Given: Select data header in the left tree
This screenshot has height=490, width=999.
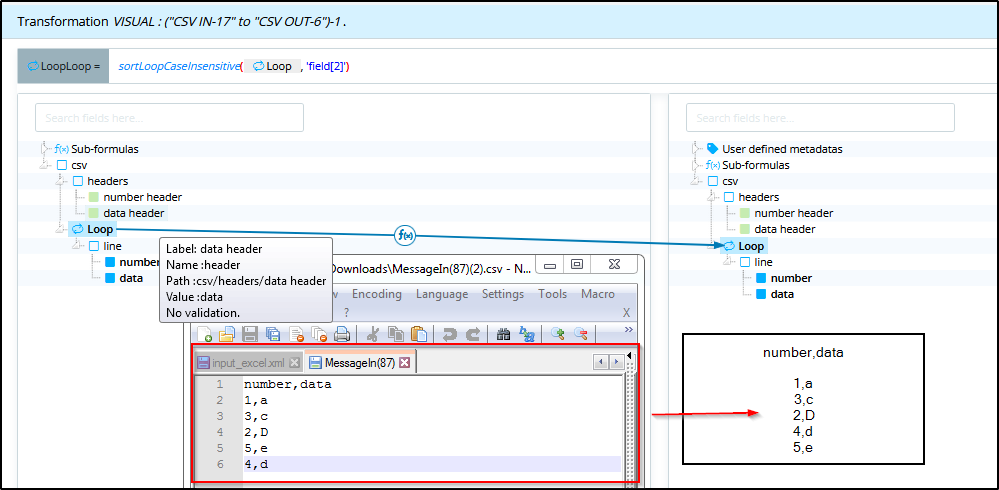Looking at the screenshot, I should coord(133,213).
